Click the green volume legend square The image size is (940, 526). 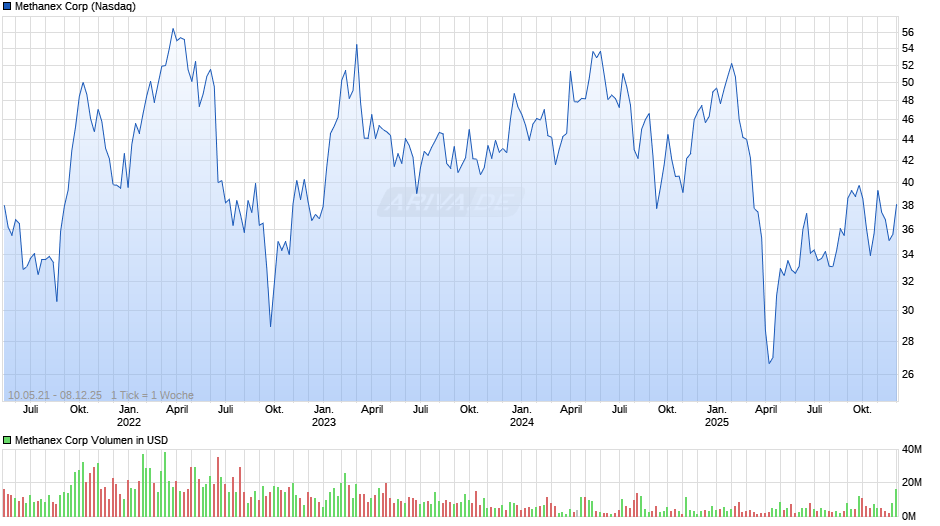click(x=7, y=440)
